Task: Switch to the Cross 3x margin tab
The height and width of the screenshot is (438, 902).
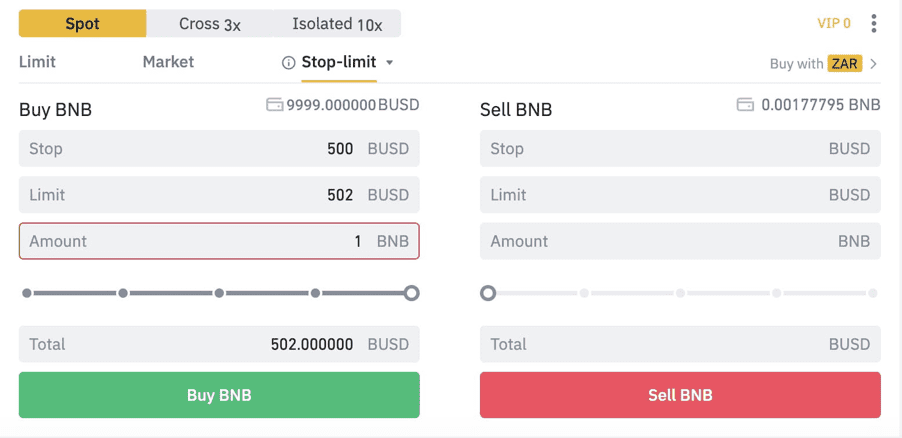Action: click(x=210, y=24)
